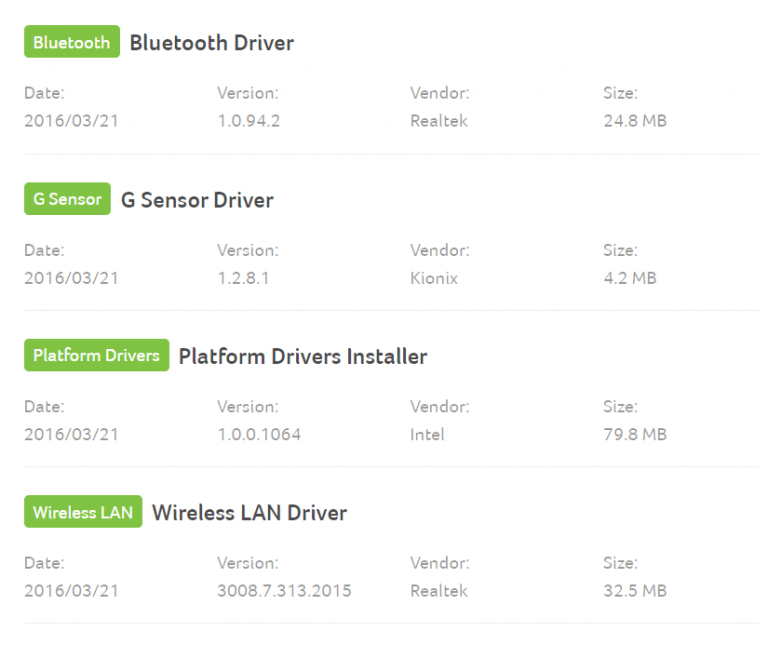Select Platform Drivers version 1.0.0.1064
The image size is (768, 645).
click(259, 434)
